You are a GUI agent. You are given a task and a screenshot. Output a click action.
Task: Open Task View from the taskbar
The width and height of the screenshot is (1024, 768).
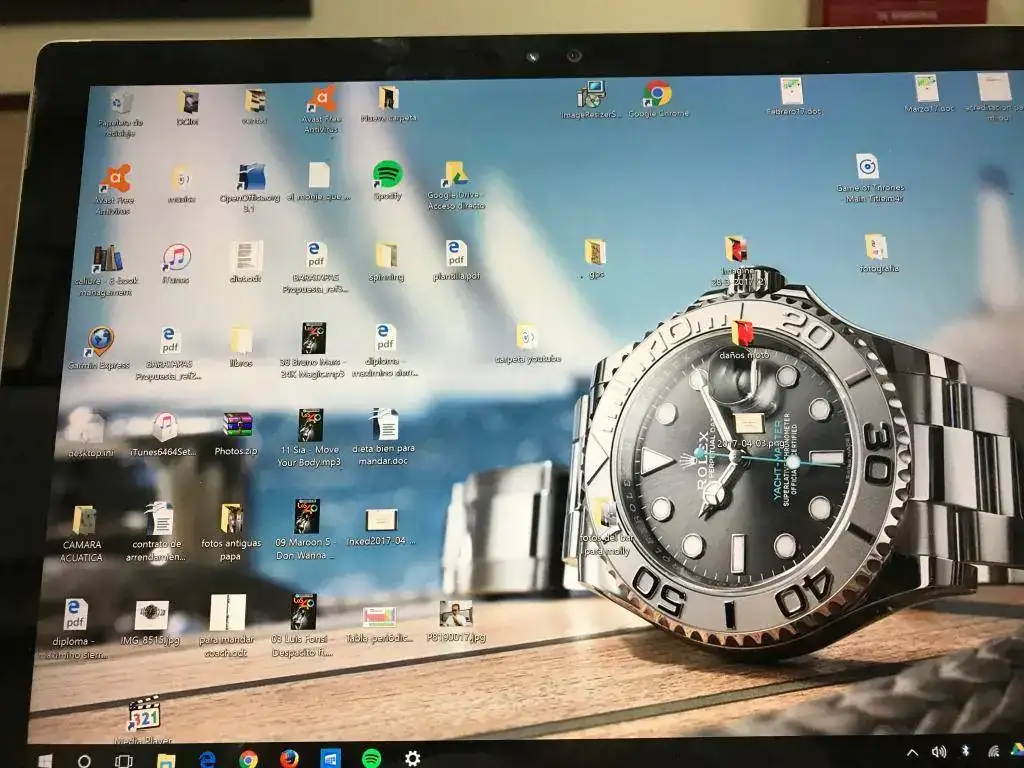(124, 760)
